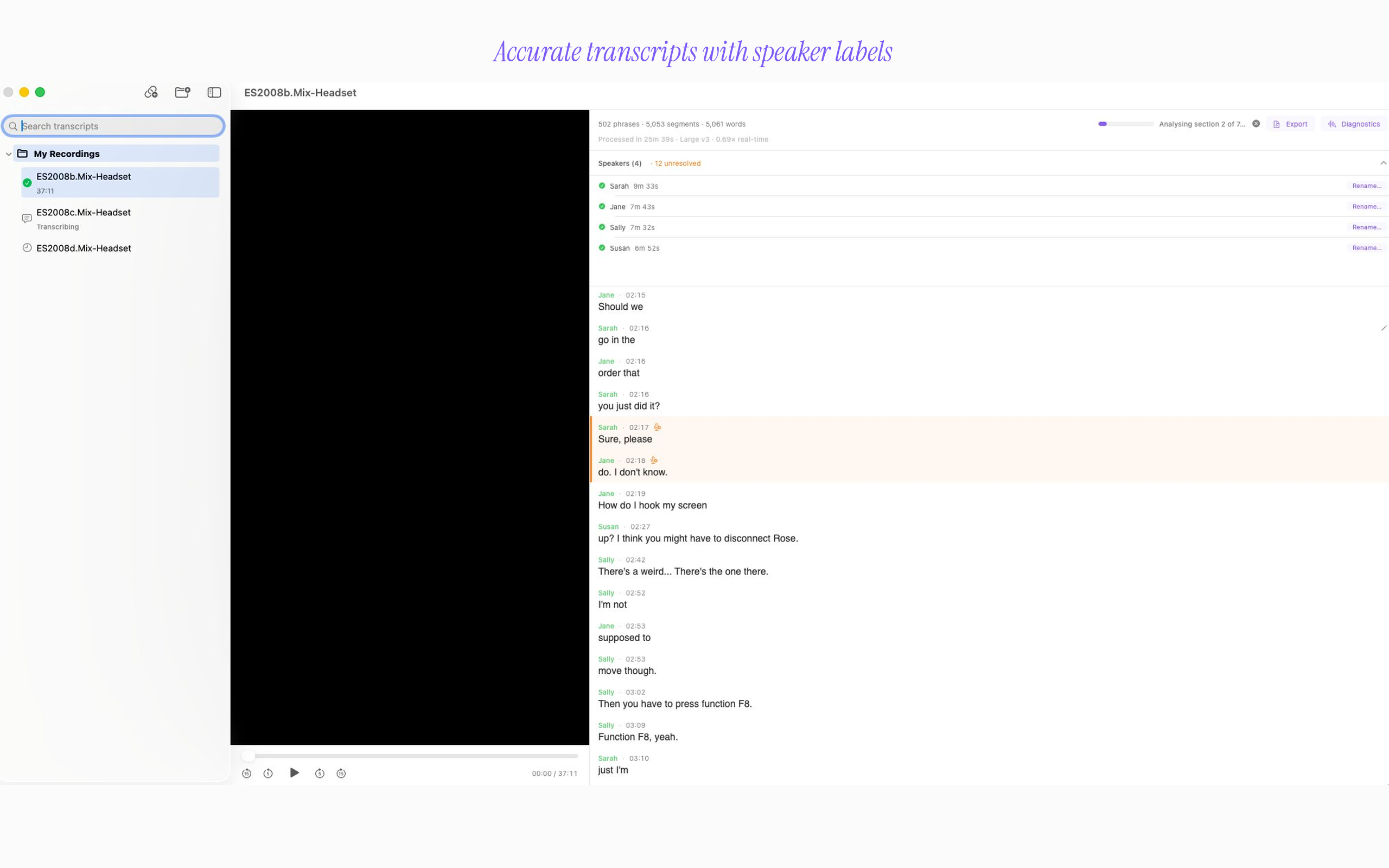Click the 00:00 / 37:11 time readout

coord(555,773)
